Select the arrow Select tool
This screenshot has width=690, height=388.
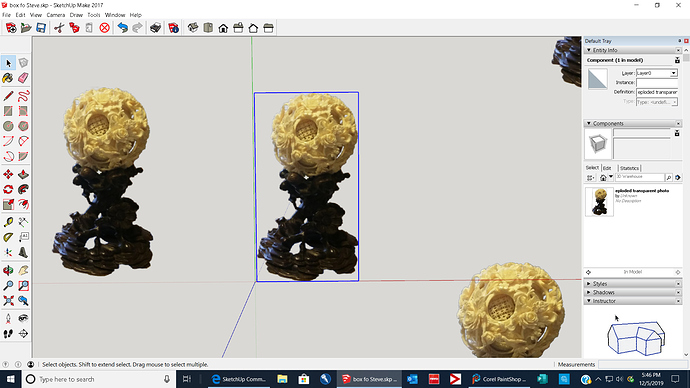pos(8,63)
